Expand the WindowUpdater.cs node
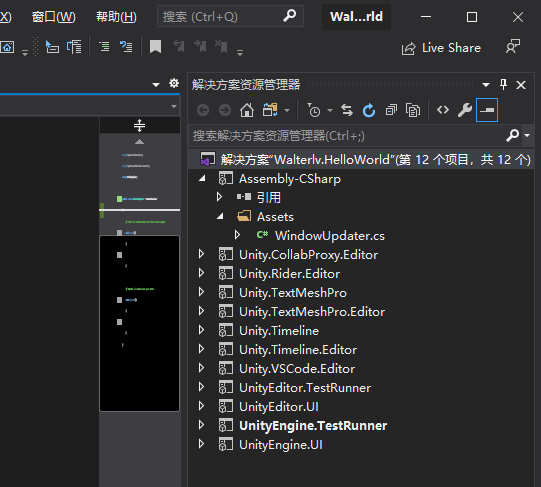Screen dimensions: 541x487 (237, 235)
